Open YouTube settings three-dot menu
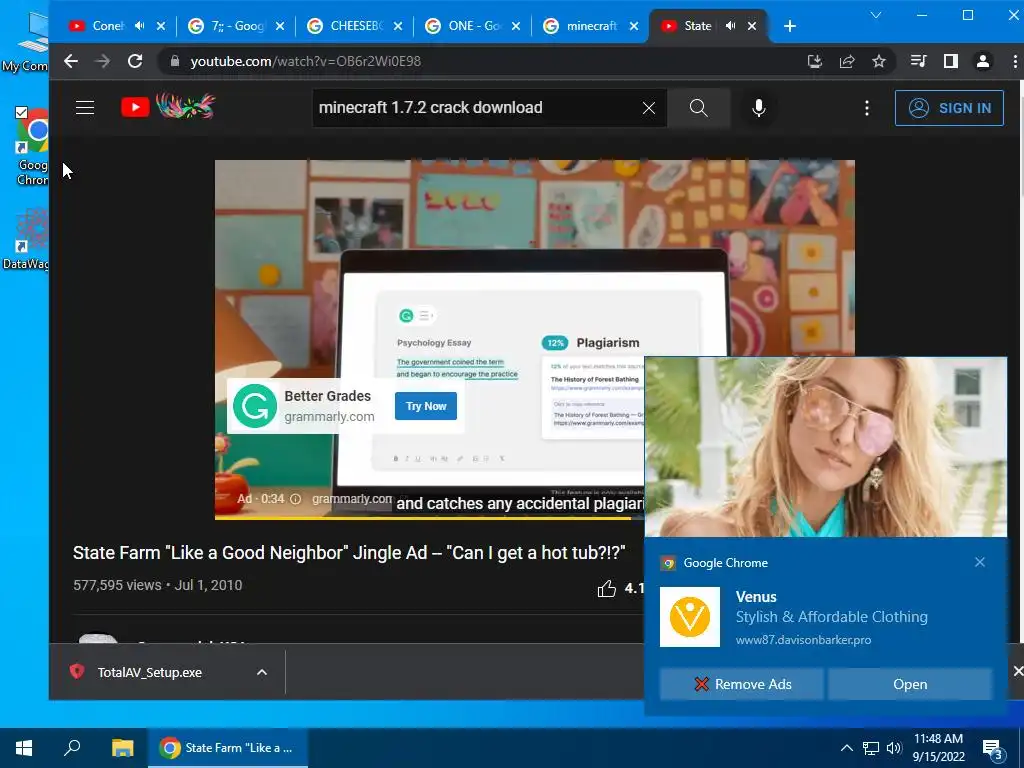 click(867, 108)
